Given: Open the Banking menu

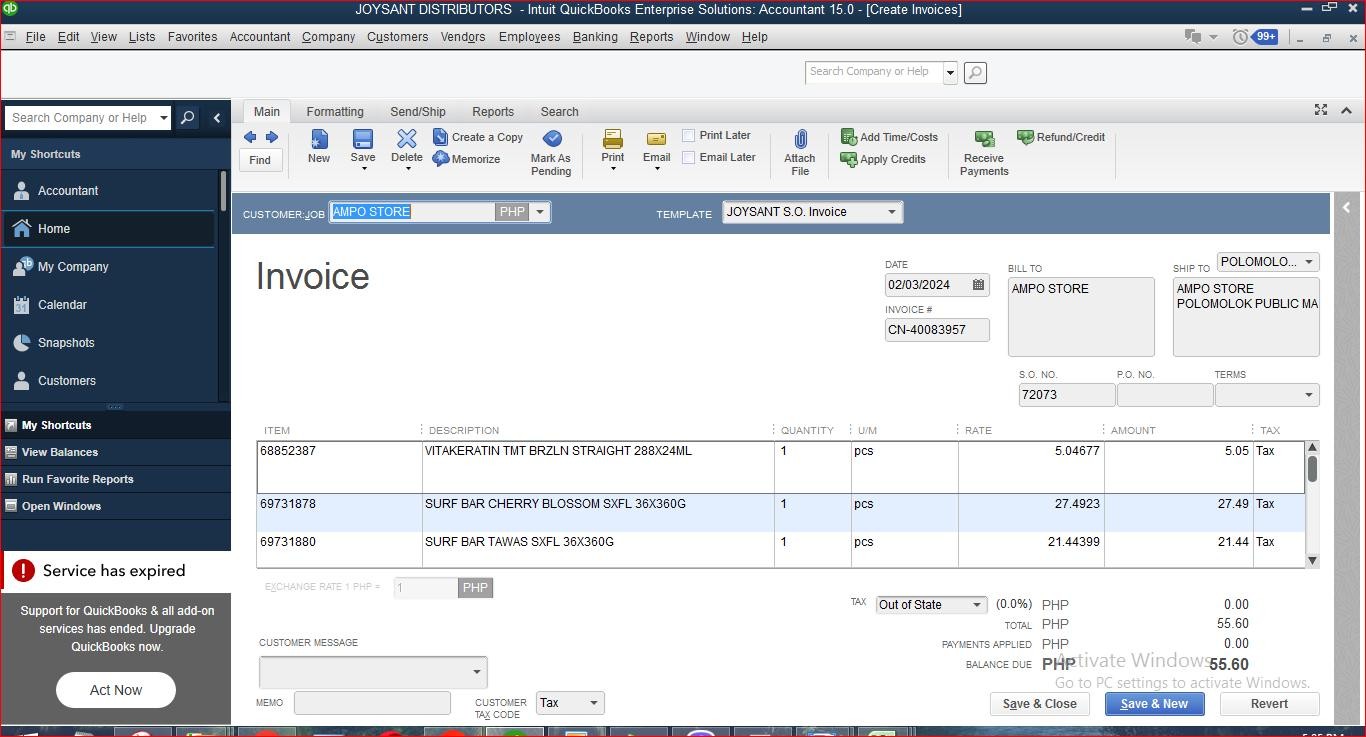Looking at the screenshot, I should (595, 37).
